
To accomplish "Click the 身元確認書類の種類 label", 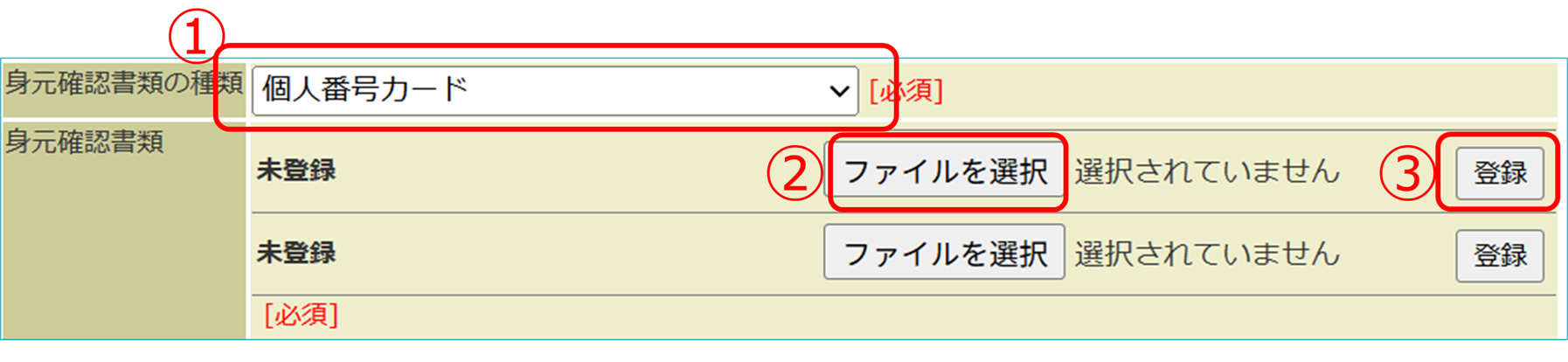I will point(122,83).
